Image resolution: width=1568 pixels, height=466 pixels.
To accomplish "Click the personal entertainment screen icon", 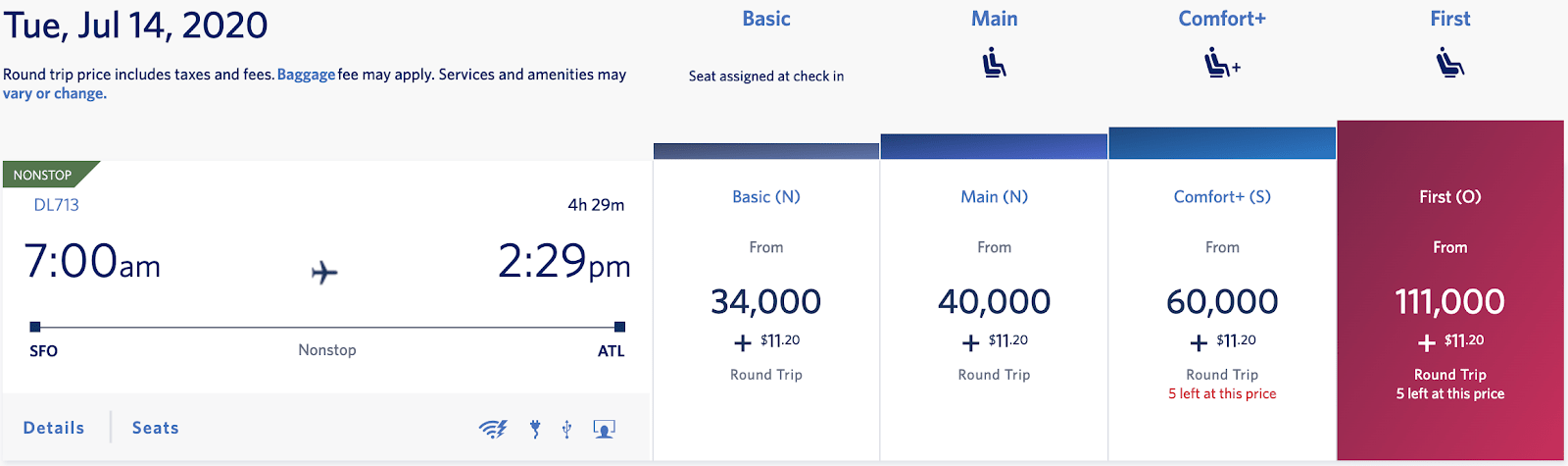I will 605,429.
